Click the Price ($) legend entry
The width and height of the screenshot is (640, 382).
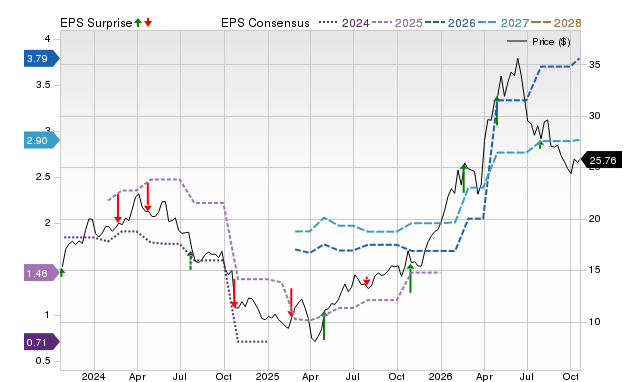click(x=539, y=42)
